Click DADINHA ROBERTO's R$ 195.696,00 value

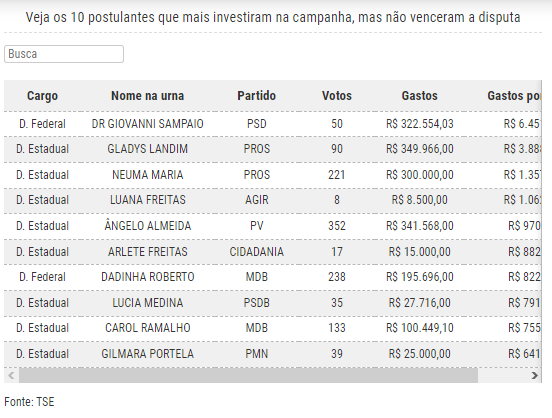tap(420, 277)
